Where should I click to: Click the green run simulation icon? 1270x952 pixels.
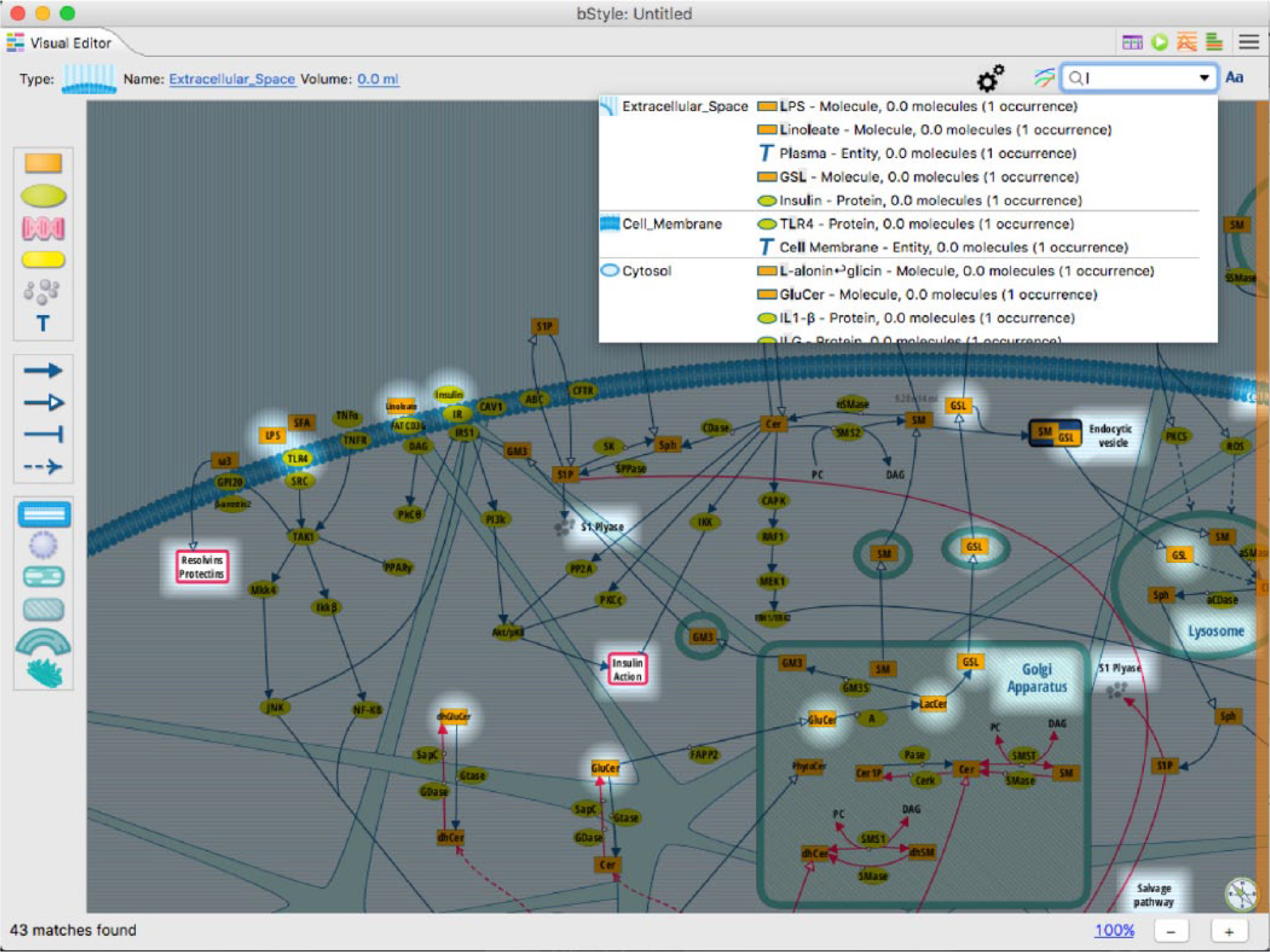pyautogui.click(x=1159, y=42)
